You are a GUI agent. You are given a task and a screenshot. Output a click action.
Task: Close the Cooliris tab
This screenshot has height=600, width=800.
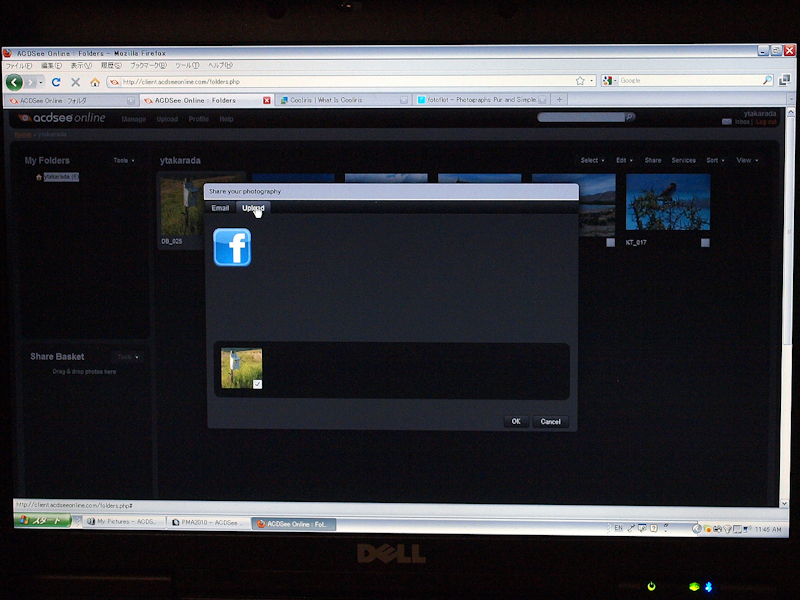pos(404,100)
